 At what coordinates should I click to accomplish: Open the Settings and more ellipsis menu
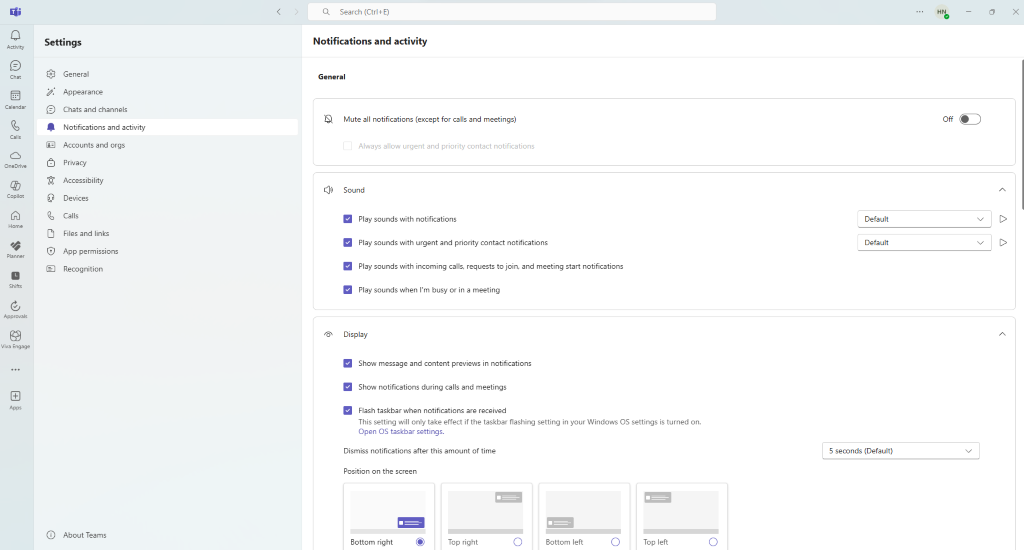tap(920, 12)
